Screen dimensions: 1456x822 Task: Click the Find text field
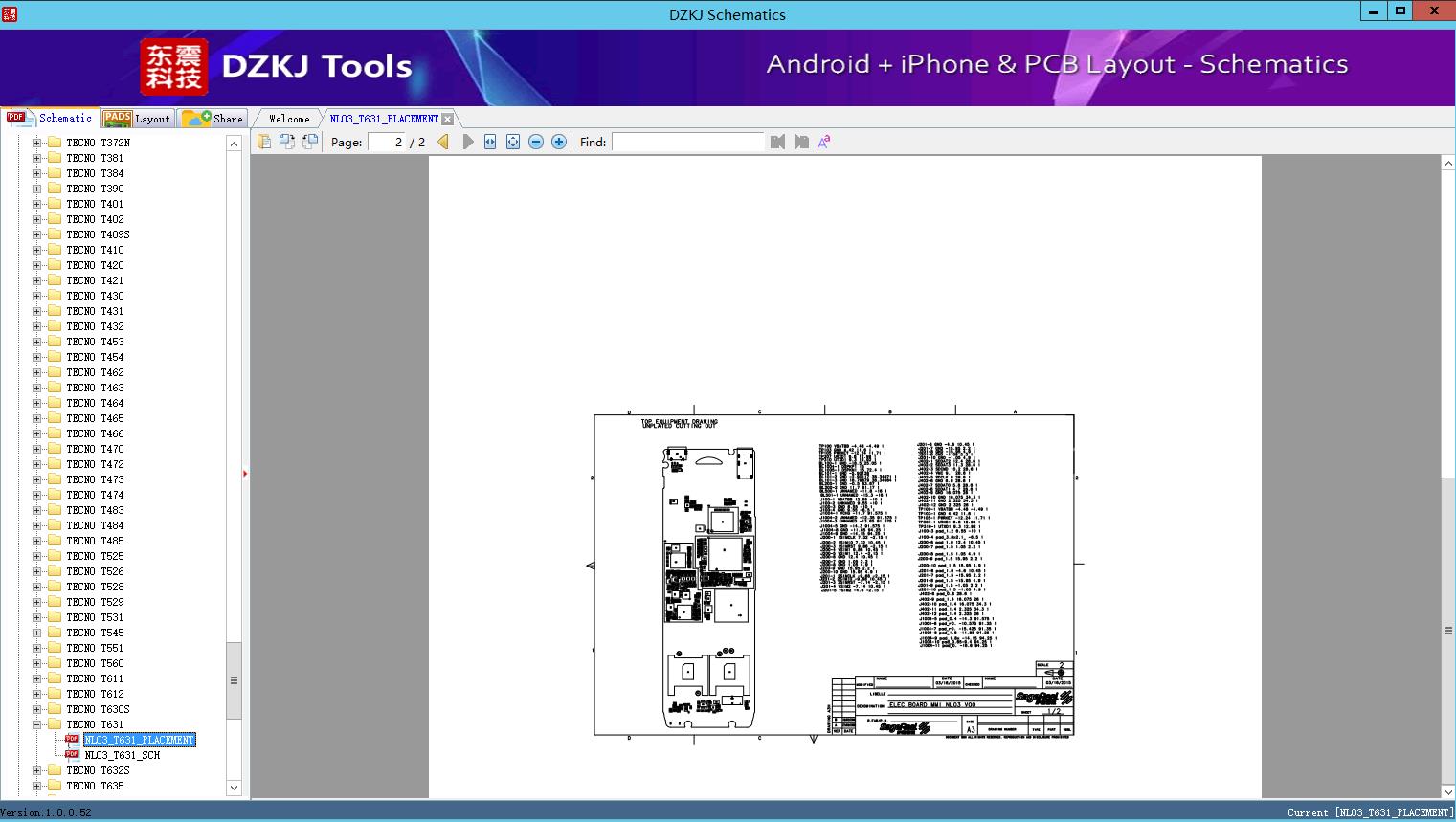(687, 142)
